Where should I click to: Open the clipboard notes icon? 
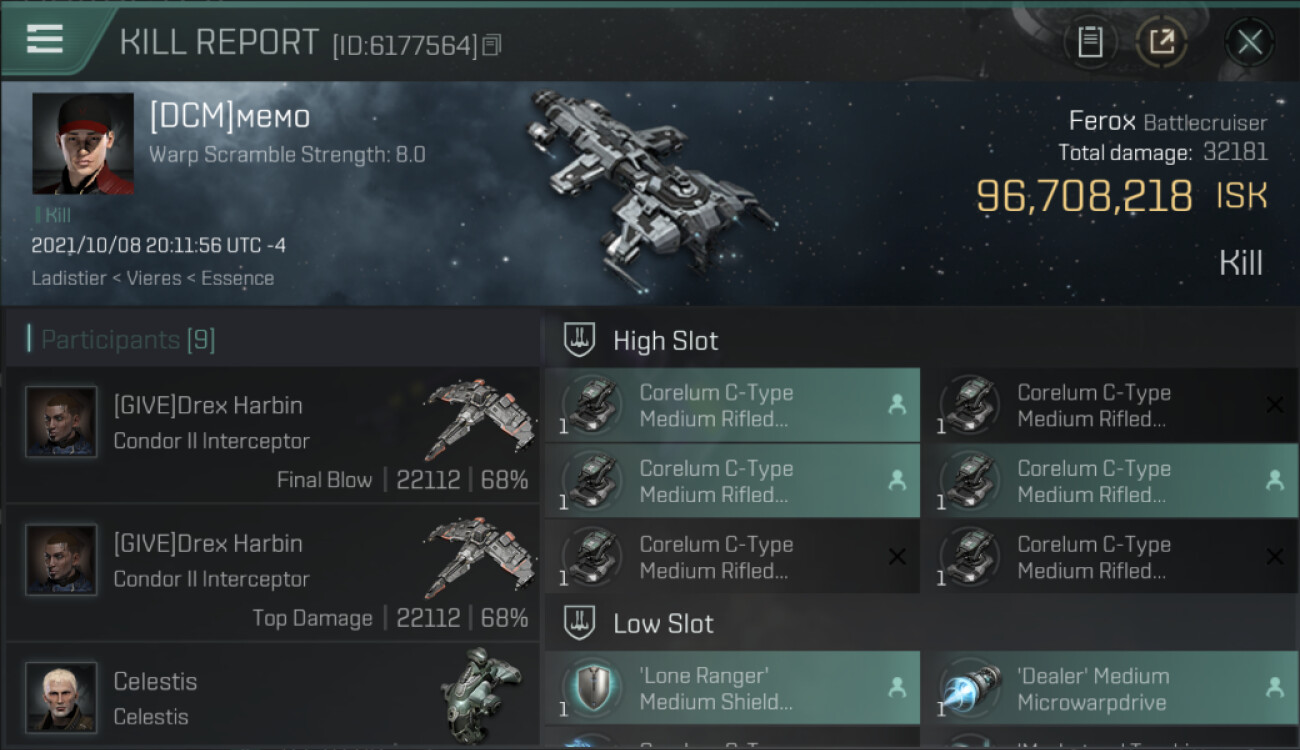(1090, 42)
